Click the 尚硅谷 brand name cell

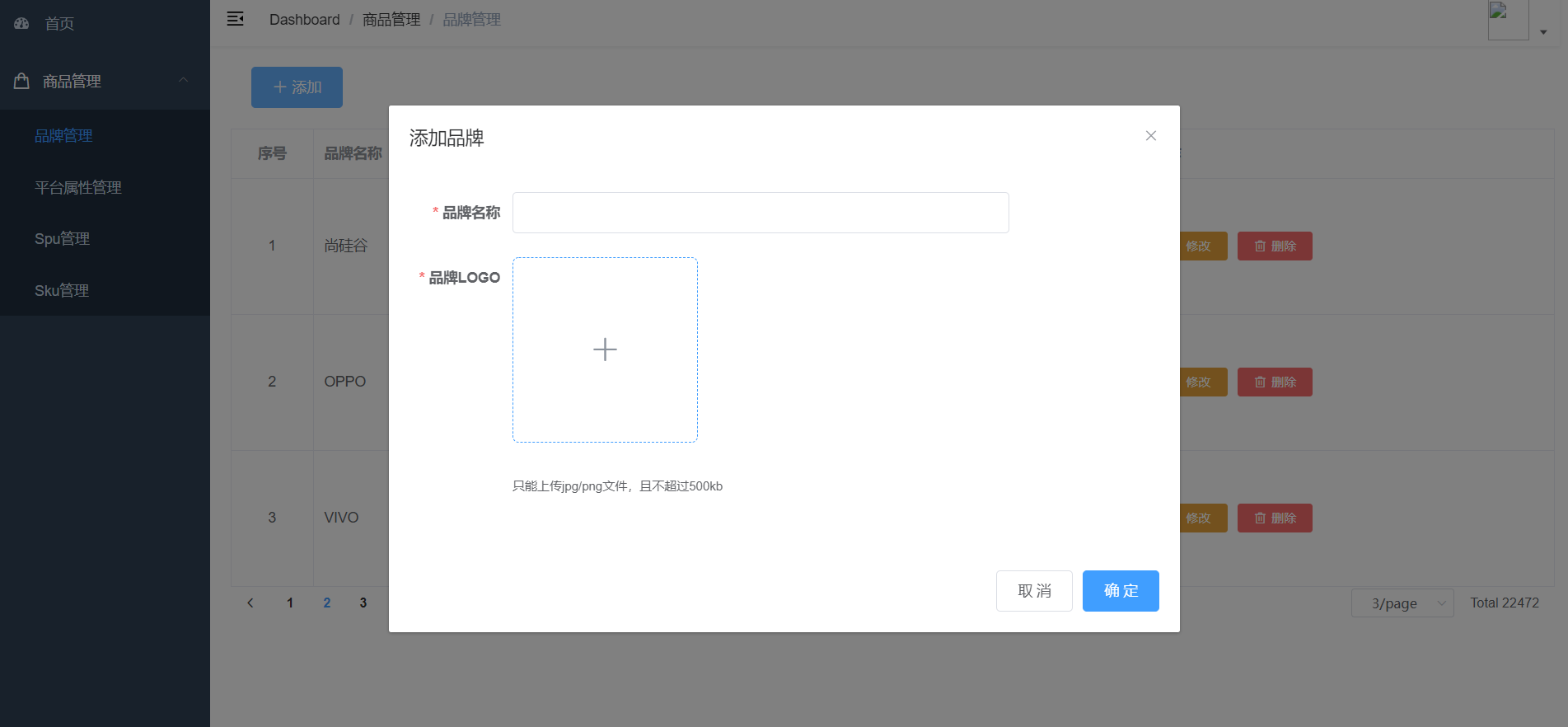pyautogui.click(x=345, y=246)
